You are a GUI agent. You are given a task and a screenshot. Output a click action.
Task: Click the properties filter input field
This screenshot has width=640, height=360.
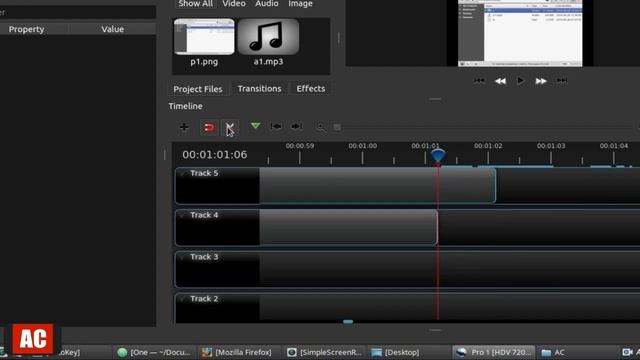pyautogui.click(x=78, y=12)
